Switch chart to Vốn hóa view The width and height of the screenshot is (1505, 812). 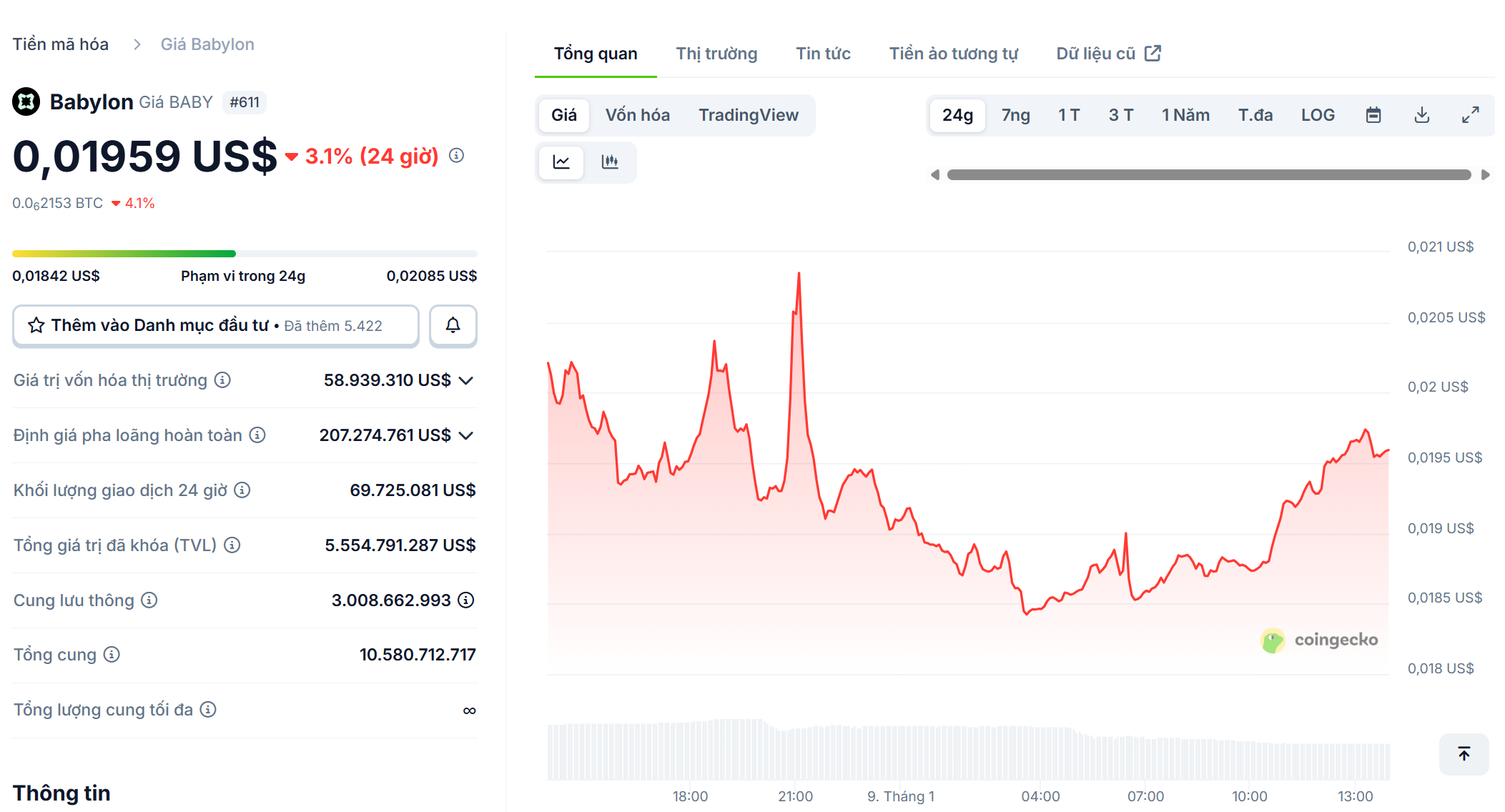click(x=638, y=115)
